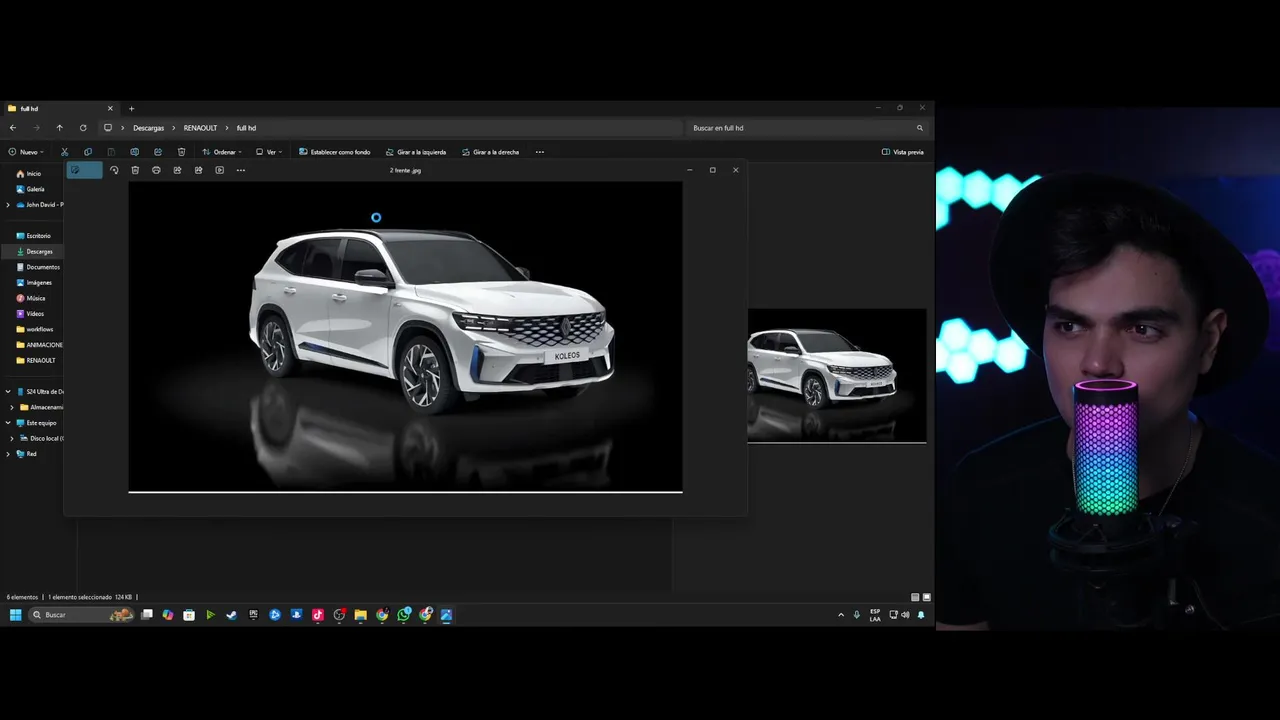Go up one folder level in Explorer
The width and height of the screenshot is (1280, 720).
pyautogui.click(x=59, y=128)
